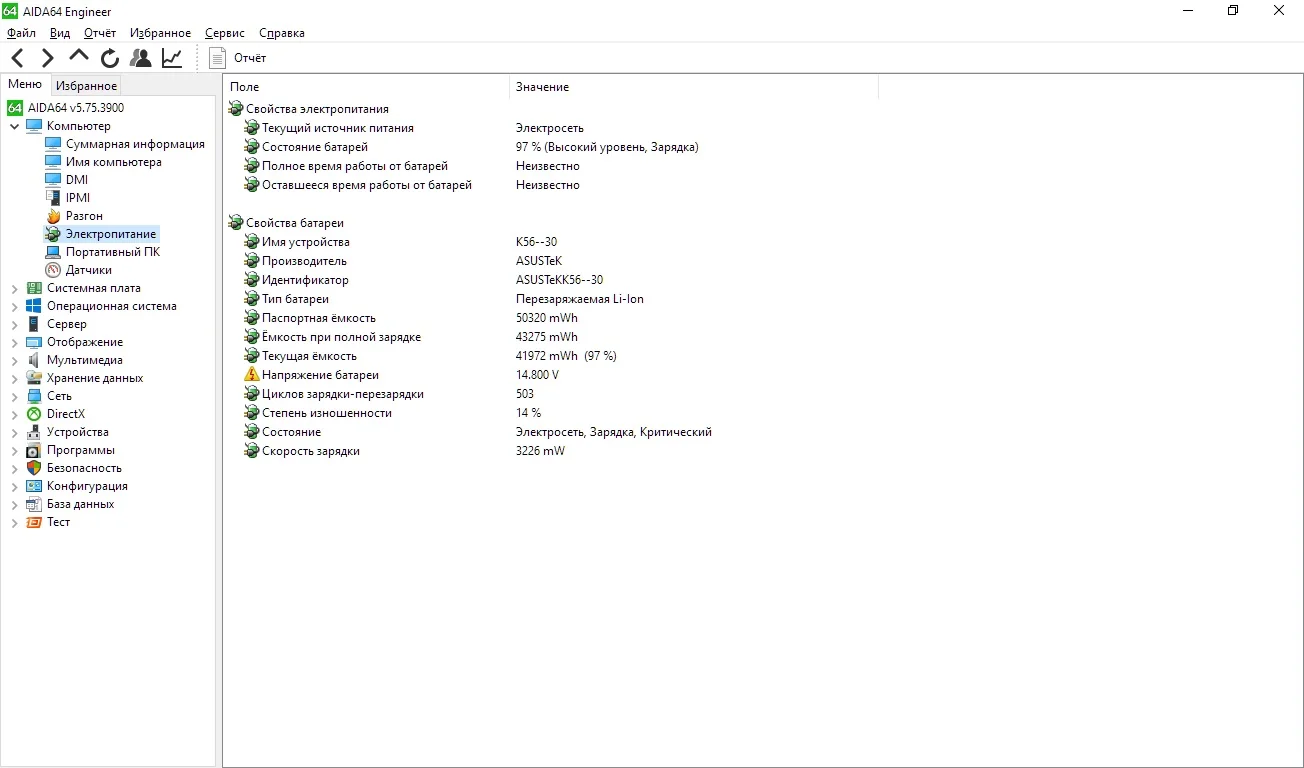1304x768 pixels.
Task: Select Имя компьютера in the tree
Action: [x=114, y=162]
